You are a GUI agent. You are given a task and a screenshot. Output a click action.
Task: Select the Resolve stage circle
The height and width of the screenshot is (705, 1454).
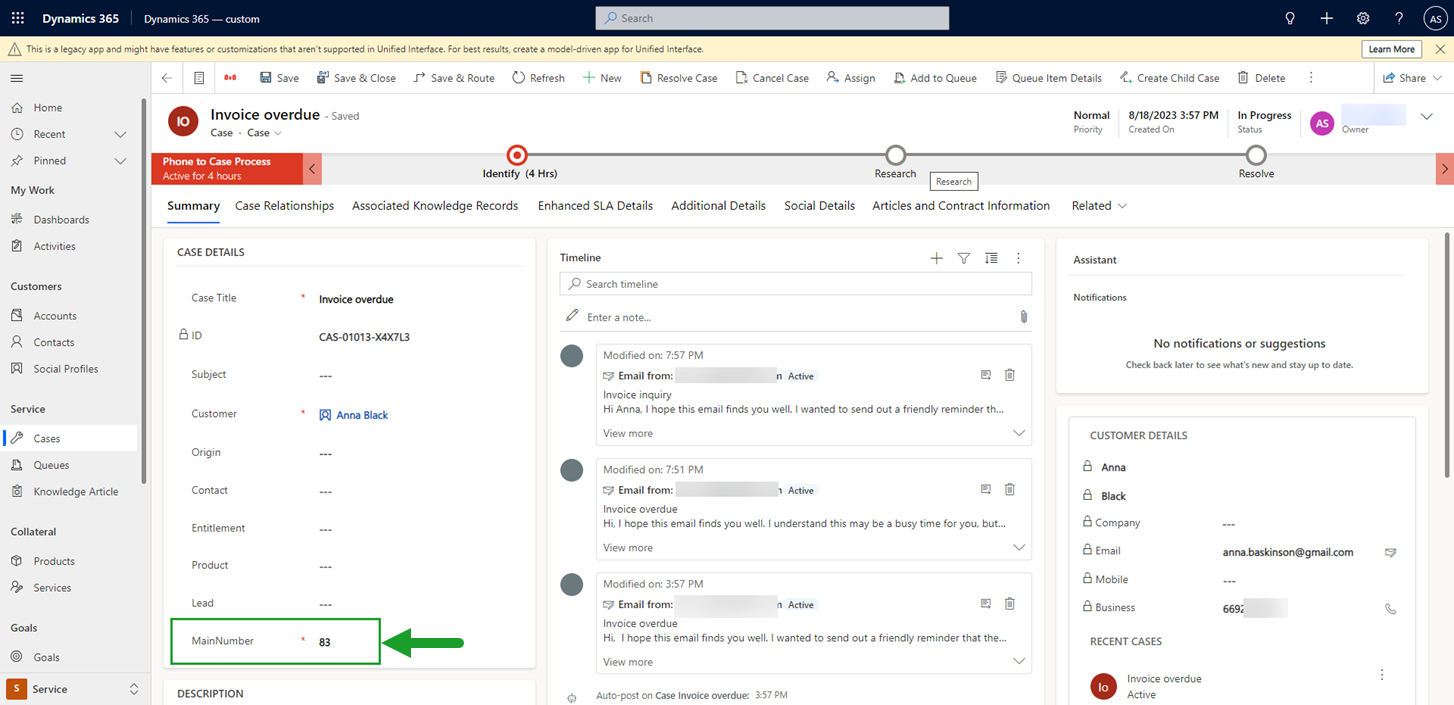[x=1256, y=155]
